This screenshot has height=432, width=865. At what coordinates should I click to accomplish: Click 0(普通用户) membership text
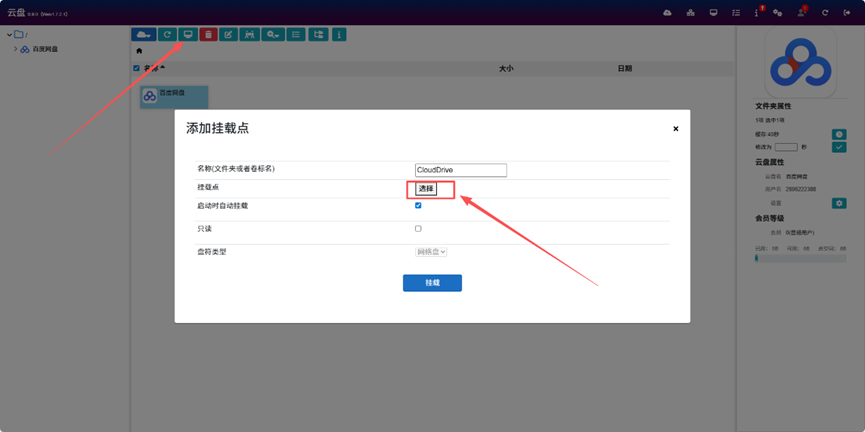point(800,233)
